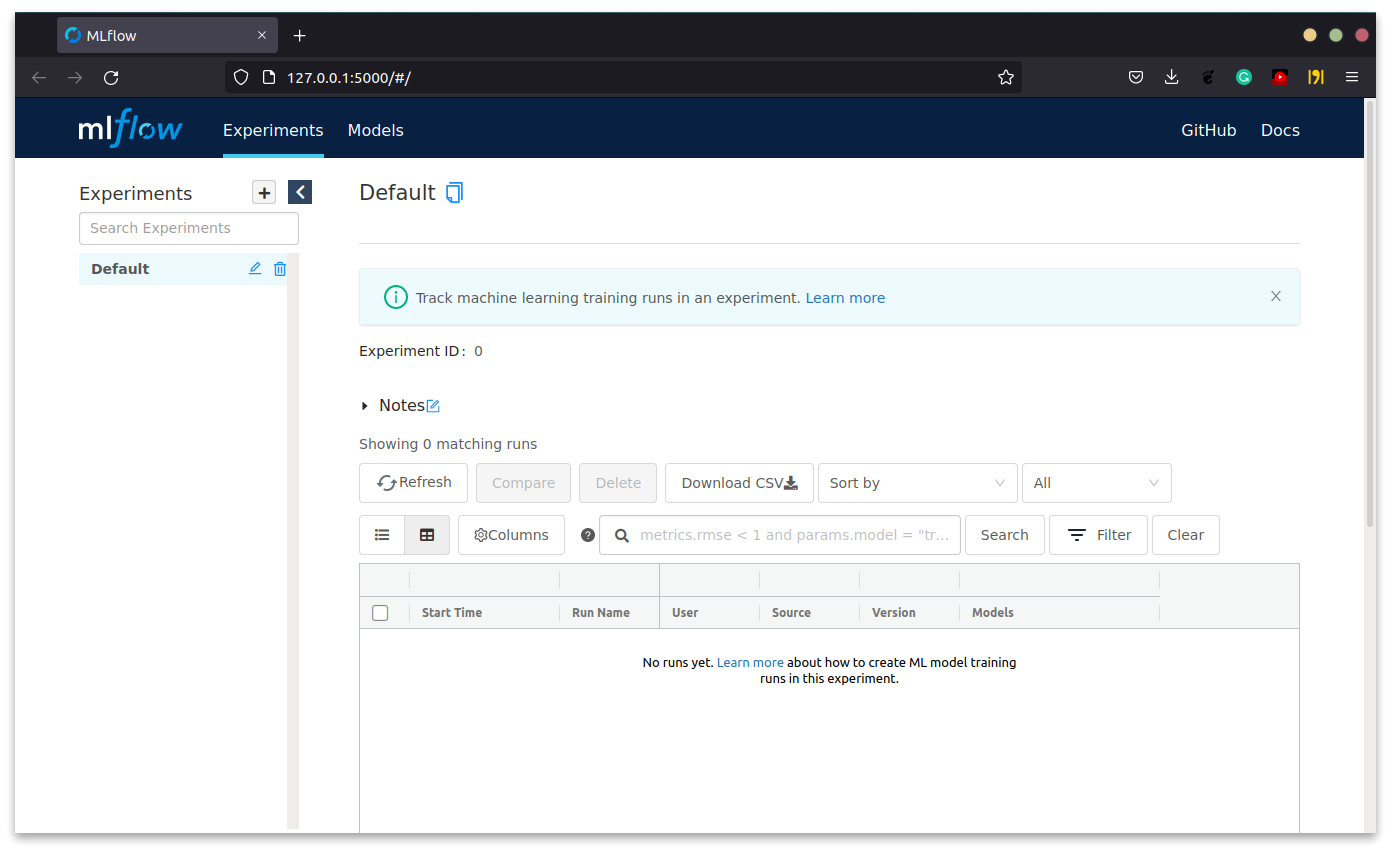Click the page vertical scrollbar

click(1370, 313)
